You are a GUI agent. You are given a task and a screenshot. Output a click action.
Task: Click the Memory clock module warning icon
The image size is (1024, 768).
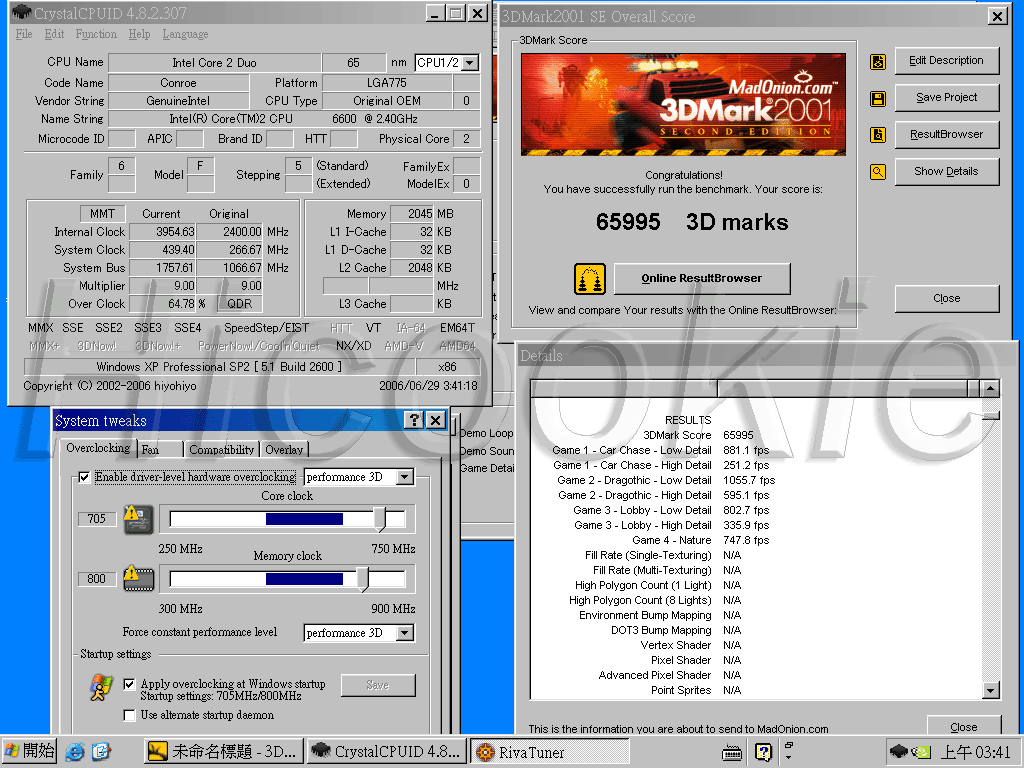[138, 578]
